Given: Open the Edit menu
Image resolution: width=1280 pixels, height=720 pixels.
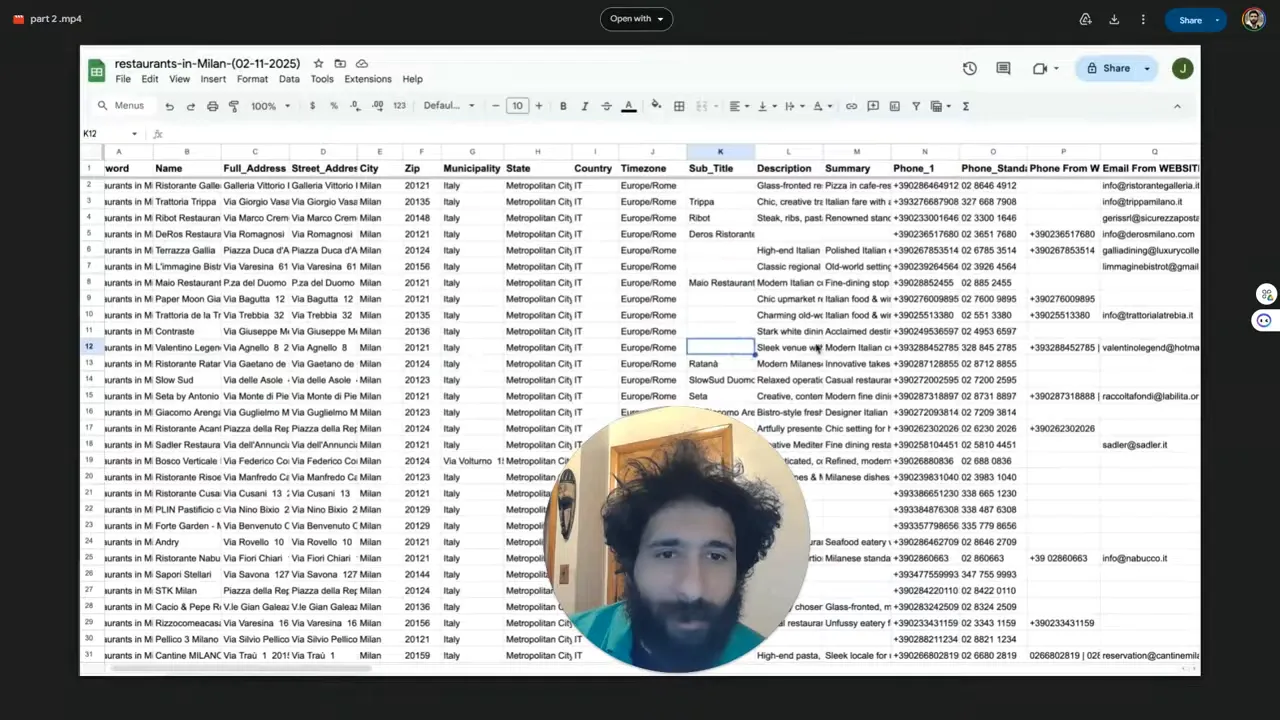Looking at the screenshot, I should pos(150,79).
